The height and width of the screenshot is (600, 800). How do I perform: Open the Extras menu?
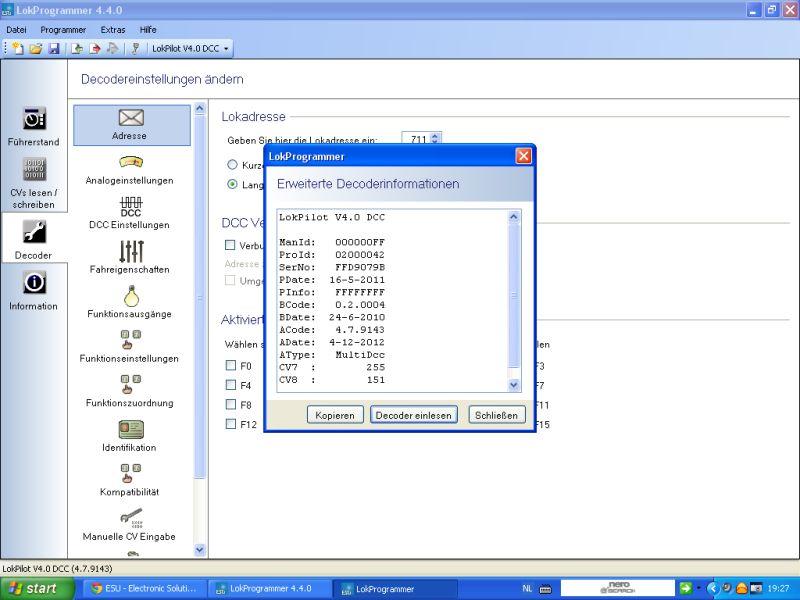coord(113,30)
